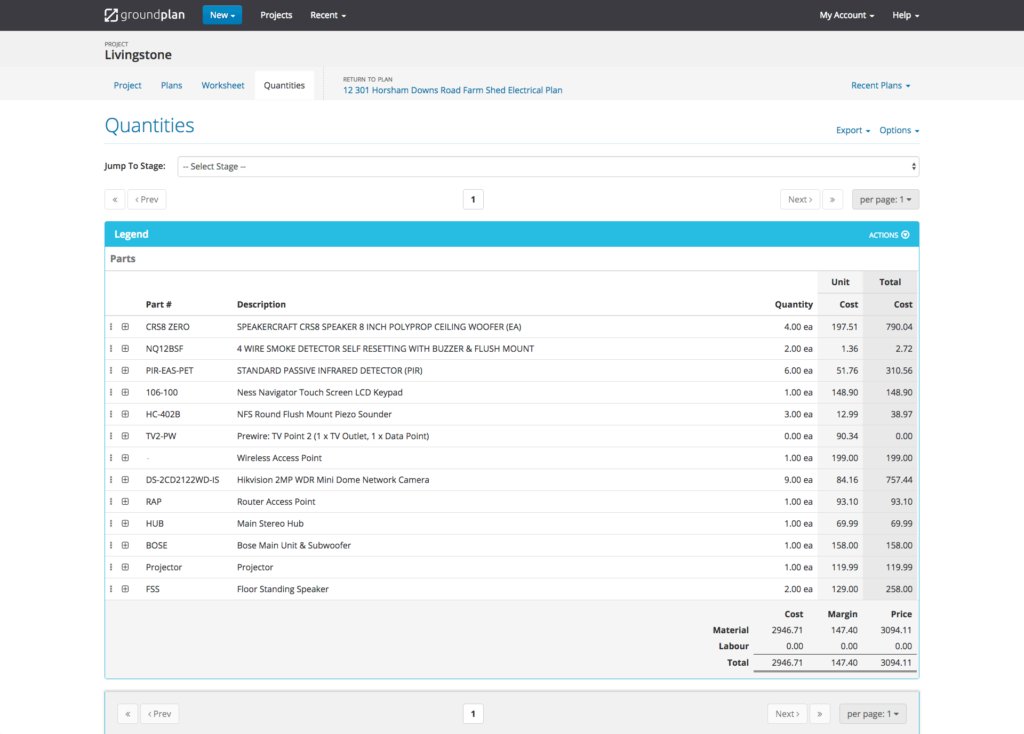Expand the Hikvision dome camera row
This screenshot has width=1024, height=734.
[x=126, y=479]
